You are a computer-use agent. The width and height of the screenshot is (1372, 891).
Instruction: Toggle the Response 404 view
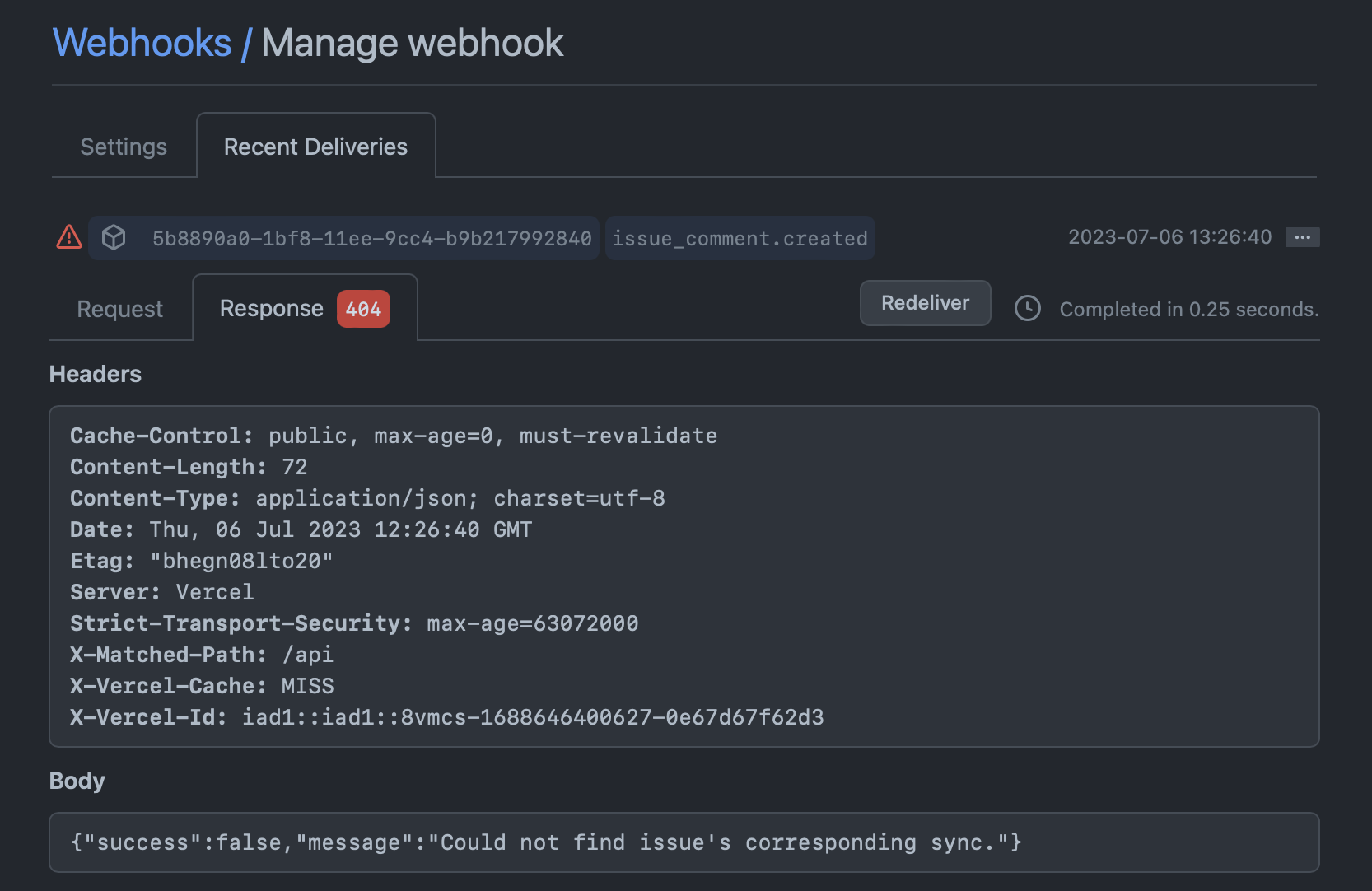click(302, 308)
